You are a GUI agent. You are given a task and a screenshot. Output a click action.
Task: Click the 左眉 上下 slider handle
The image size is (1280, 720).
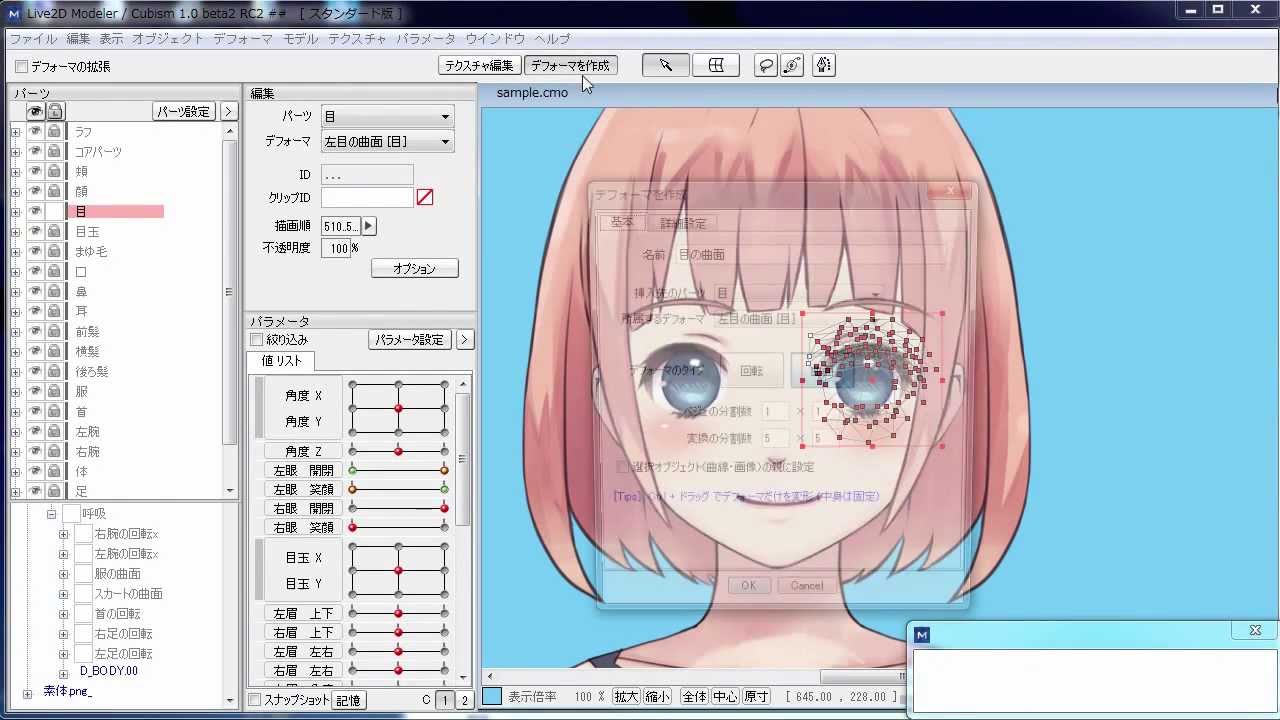[398, 614]
